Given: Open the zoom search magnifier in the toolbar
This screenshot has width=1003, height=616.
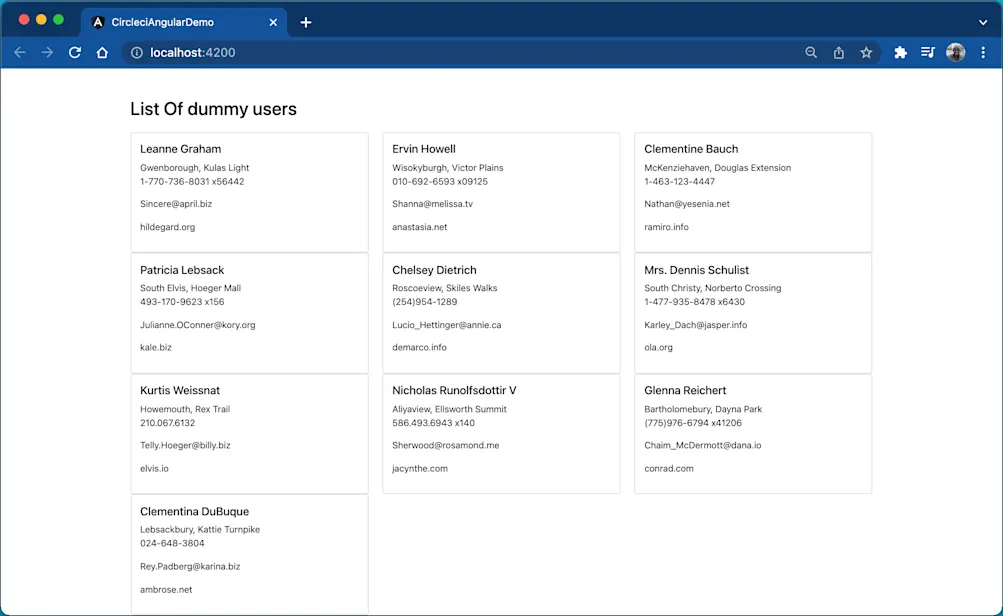Looking at the screenshot, I should coord(810,52).
